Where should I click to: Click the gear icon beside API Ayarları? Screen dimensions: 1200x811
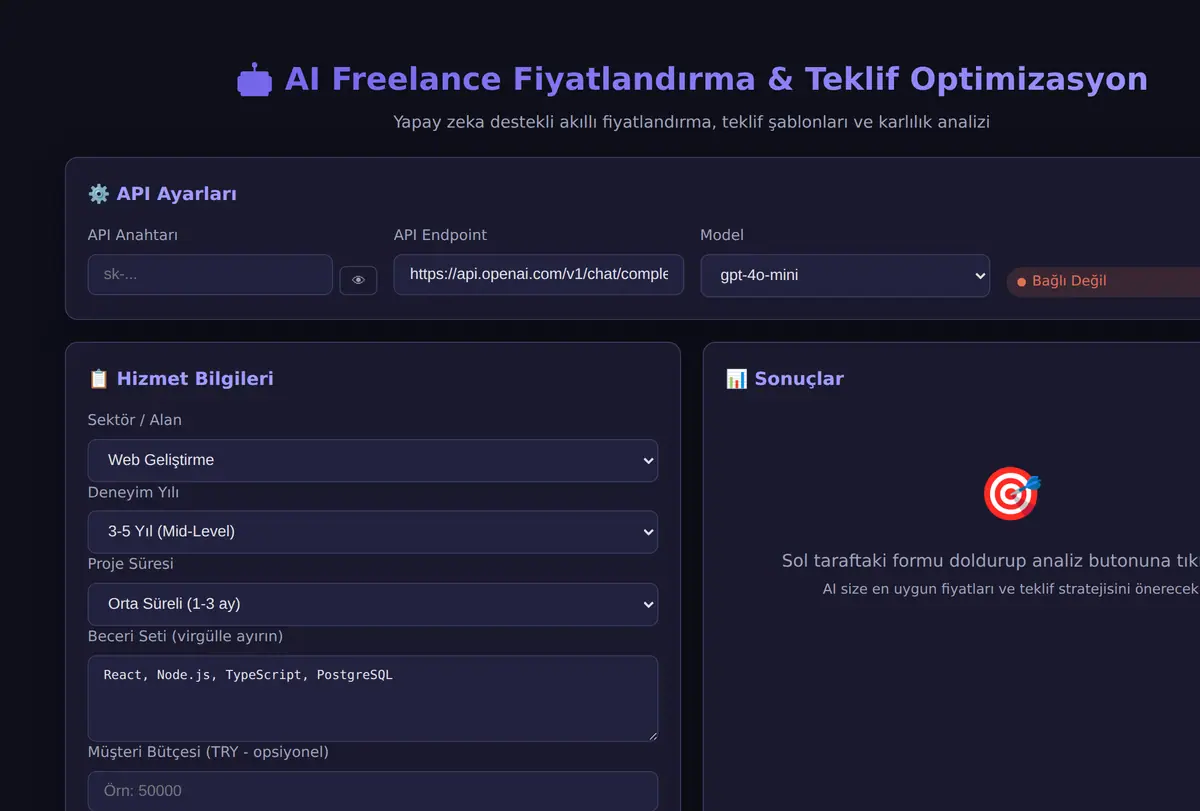pos(98,194)
